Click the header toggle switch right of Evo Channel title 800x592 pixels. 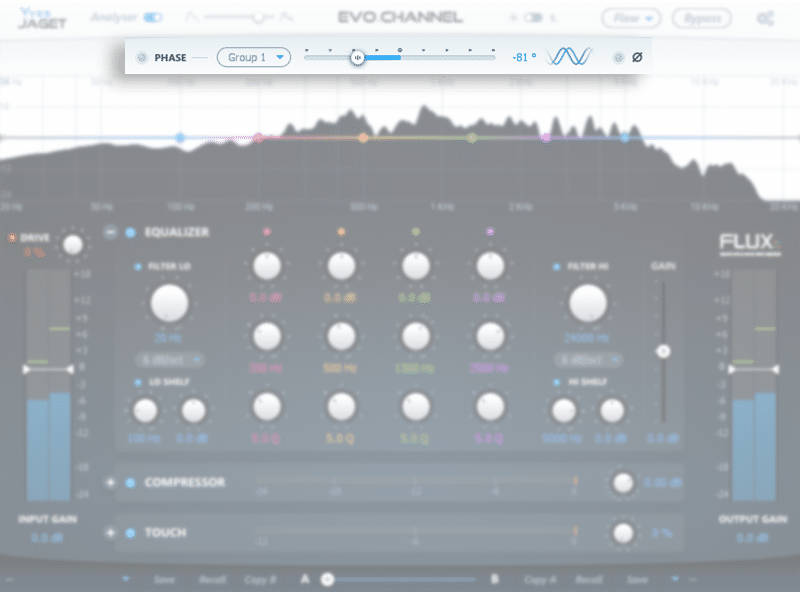tap(533, 18)
